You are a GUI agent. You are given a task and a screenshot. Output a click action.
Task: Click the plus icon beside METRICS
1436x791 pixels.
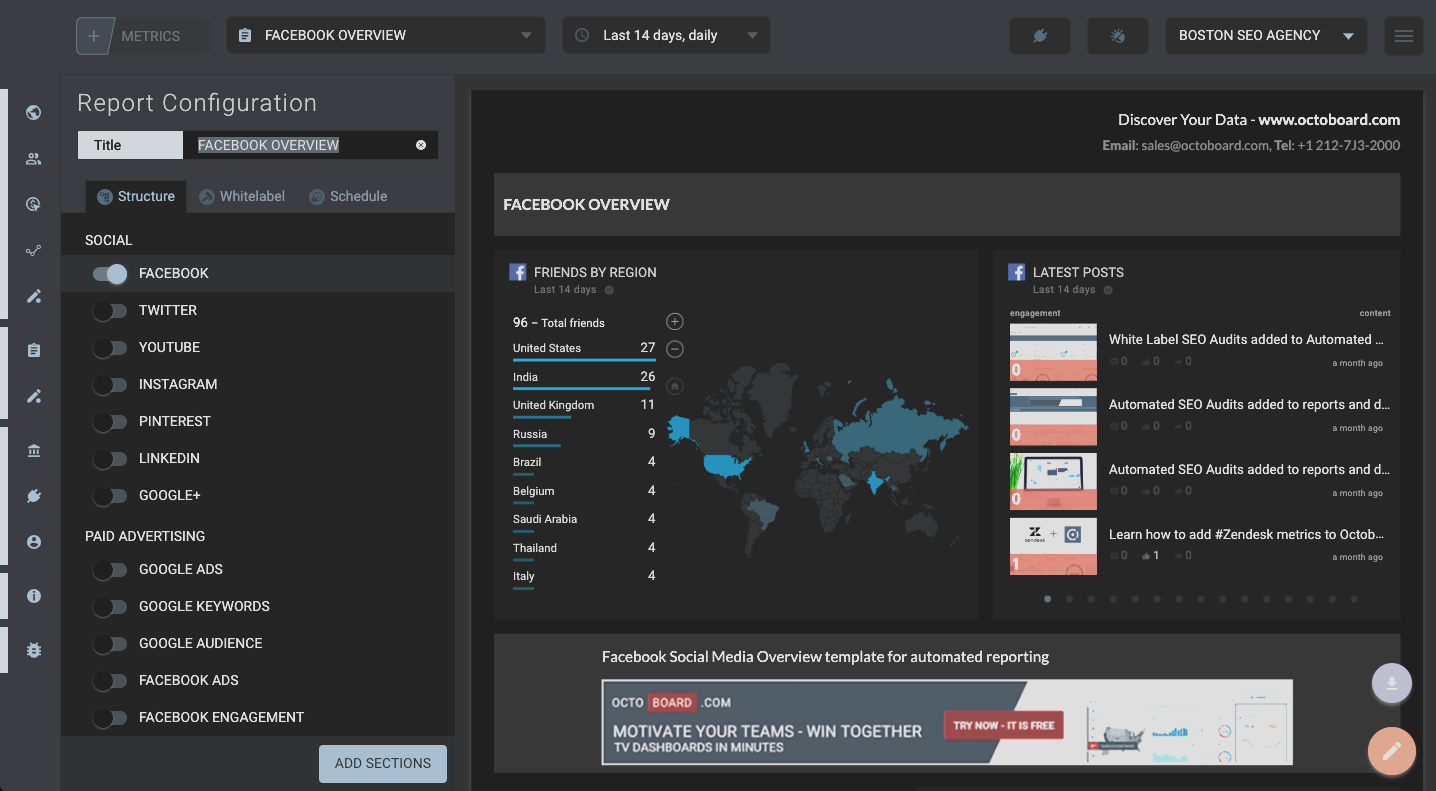point(94,36)
